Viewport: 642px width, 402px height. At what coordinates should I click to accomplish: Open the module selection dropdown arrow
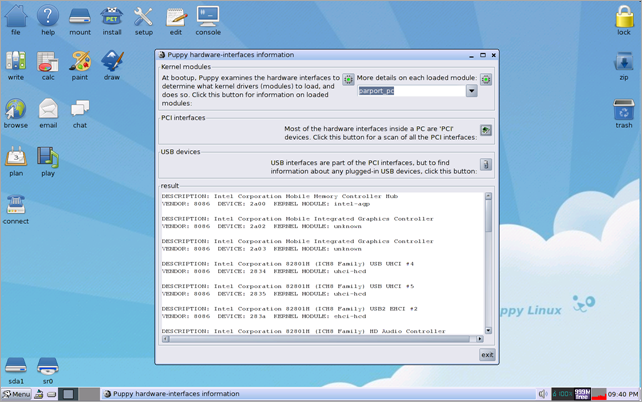471,91
